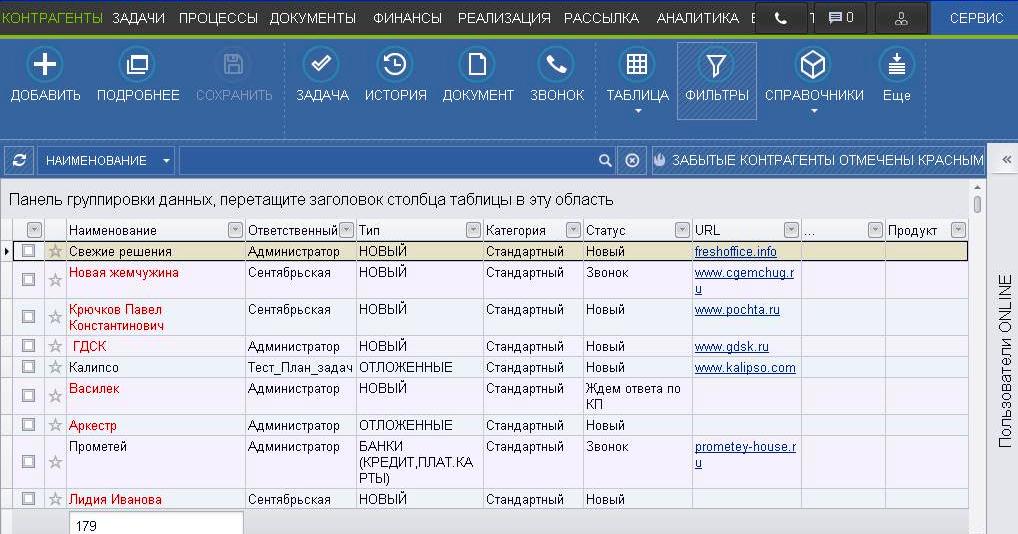Click the vertical scrollbar thumb of the table

(x=977, y=204)
